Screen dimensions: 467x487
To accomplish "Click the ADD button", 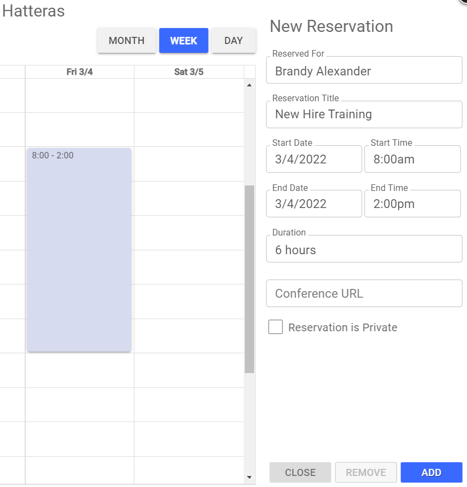I will tap(431, 472).
